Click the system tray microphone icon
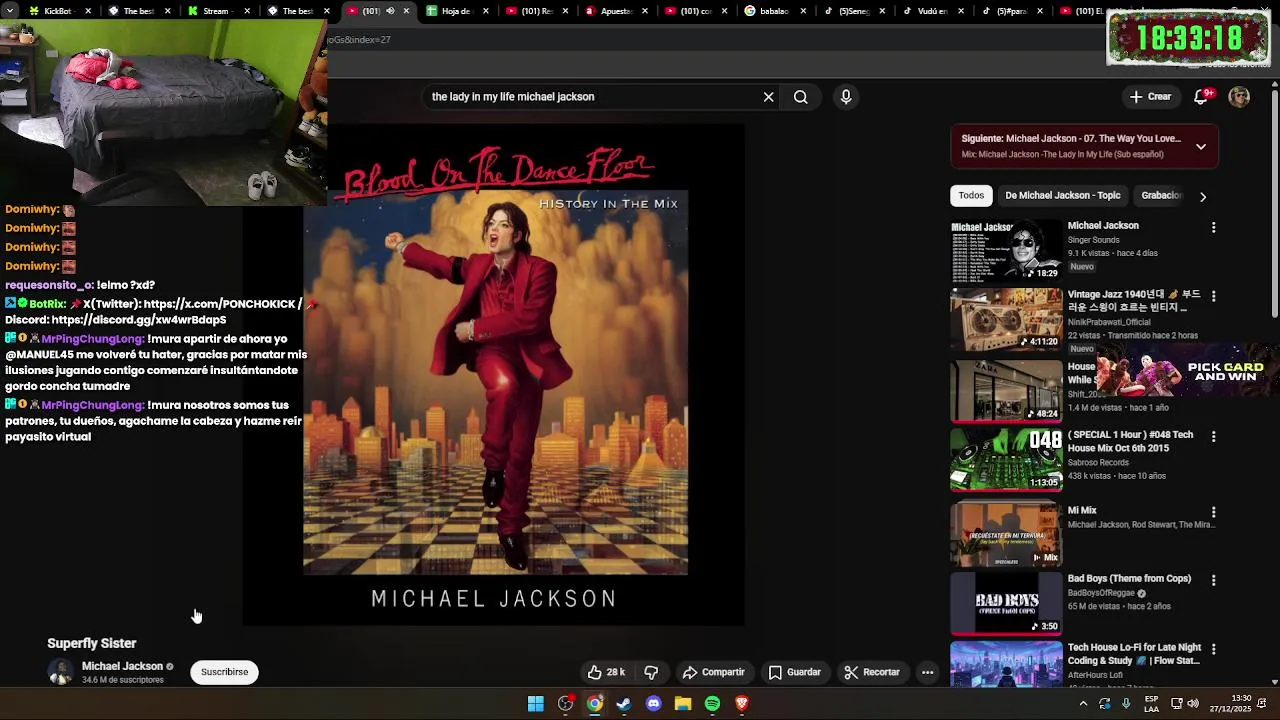The width and height of the screenshot is (1280, 720). pyautogui.click(x=1126, y=704)
